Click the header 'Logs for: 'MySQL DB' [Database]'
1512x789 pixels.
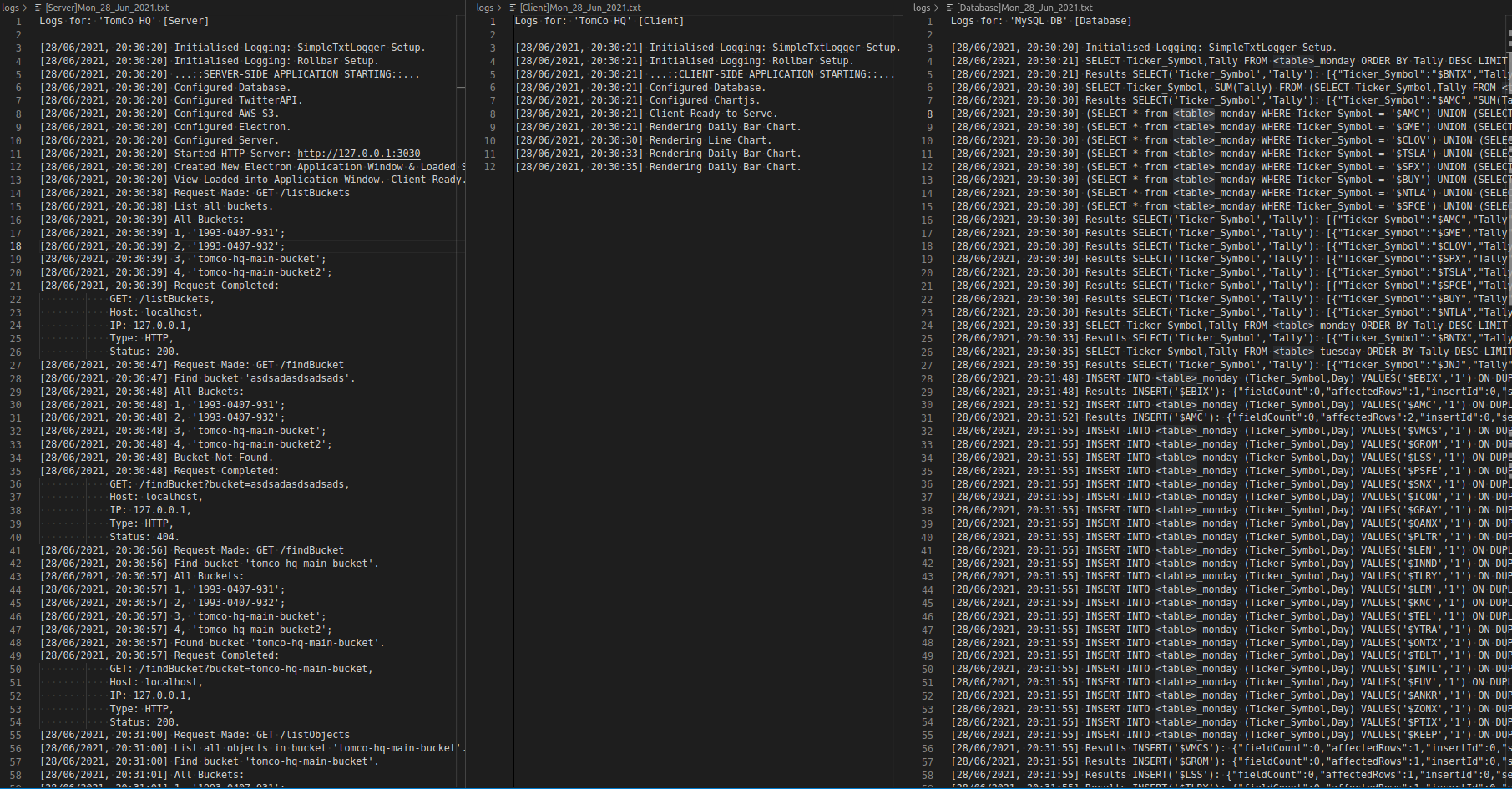(x=1041, y=21)
